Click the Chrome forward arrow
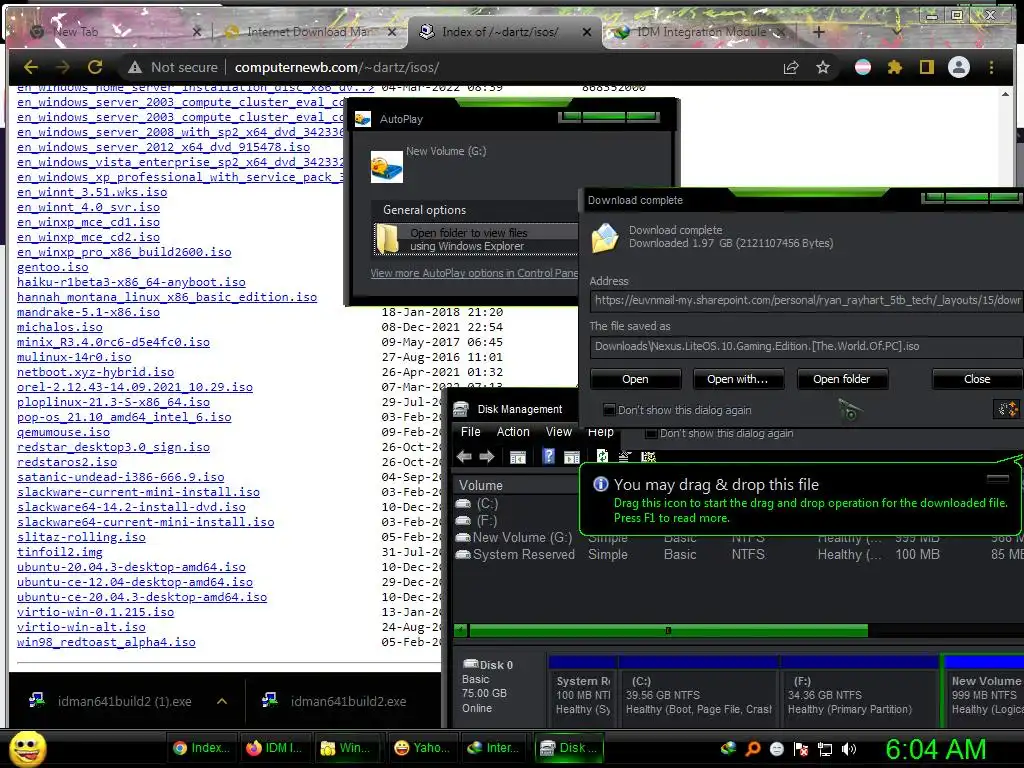This screenshot has width=1024, height=768. click(63, 67)
